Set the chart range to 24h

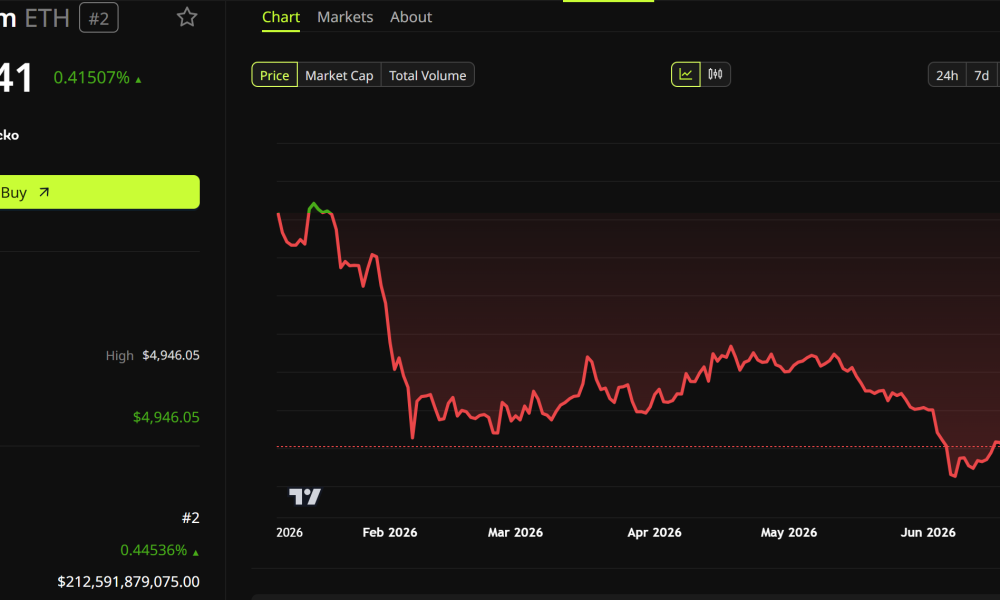(x=947, y=75)
